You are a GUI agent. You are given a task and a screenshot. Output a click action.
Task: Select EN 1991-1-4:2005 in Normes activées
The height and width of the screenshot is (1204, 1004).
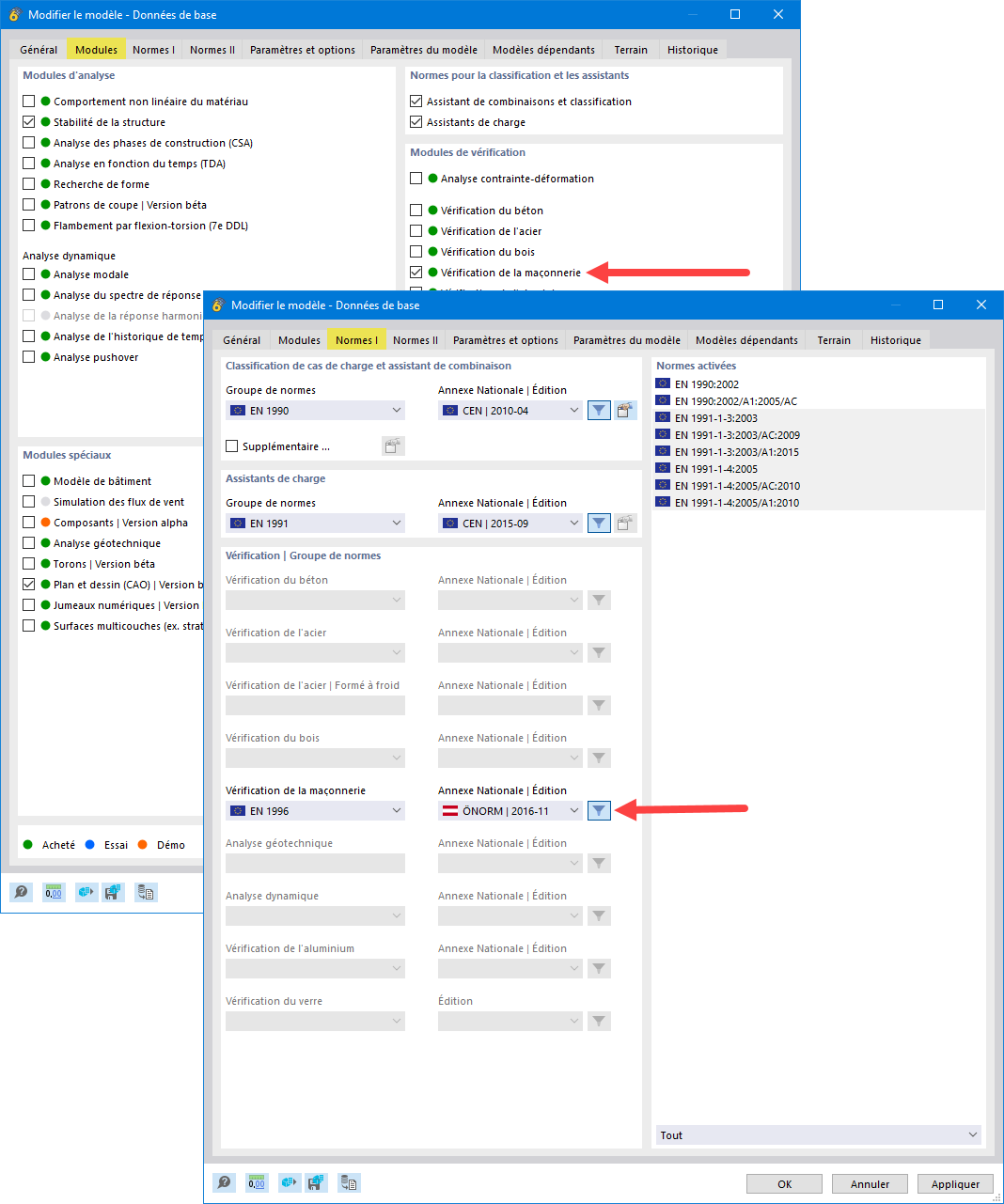[x=819, y=469]
